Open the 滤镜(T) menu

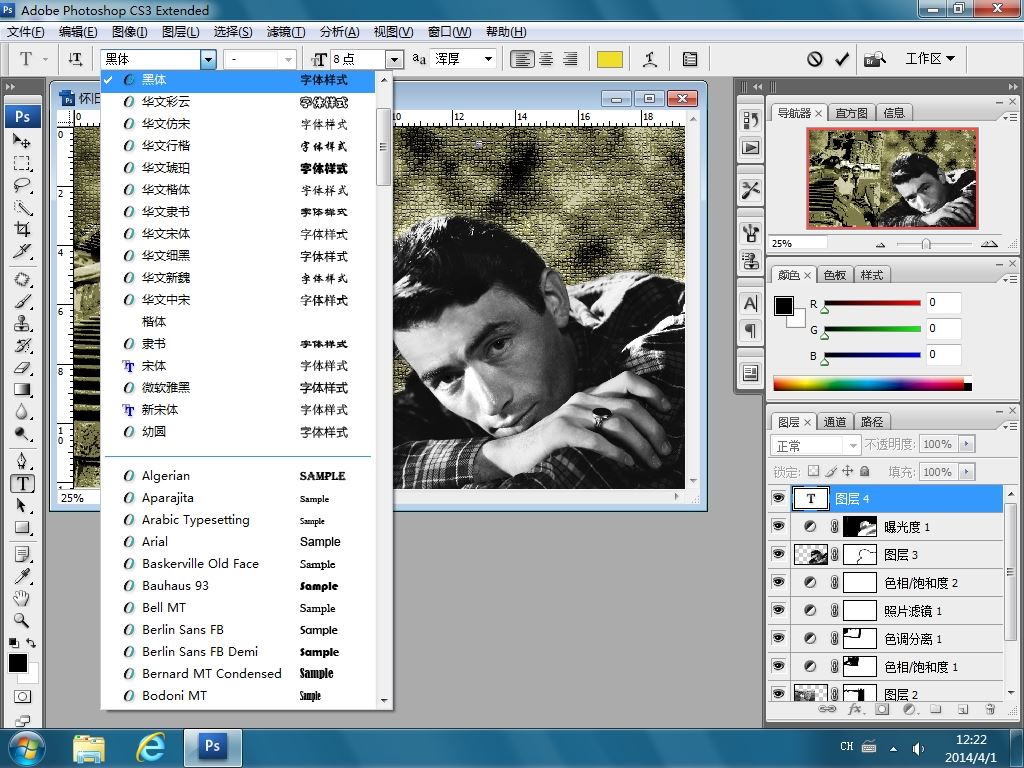[286, 32]
